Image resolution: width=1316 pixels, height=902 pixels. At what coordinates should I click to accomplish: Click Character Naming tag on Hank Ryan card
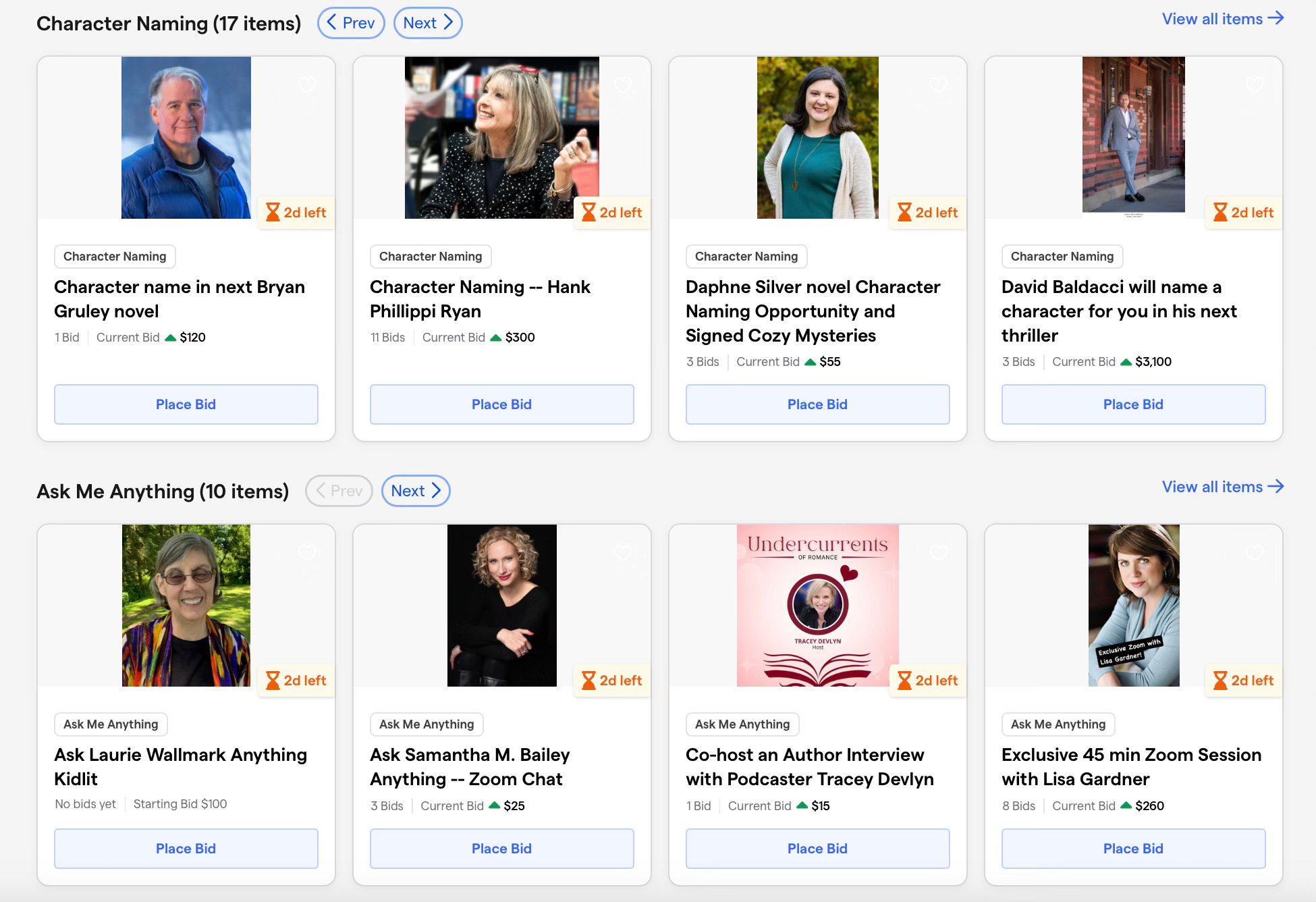(x=431, y=257)
